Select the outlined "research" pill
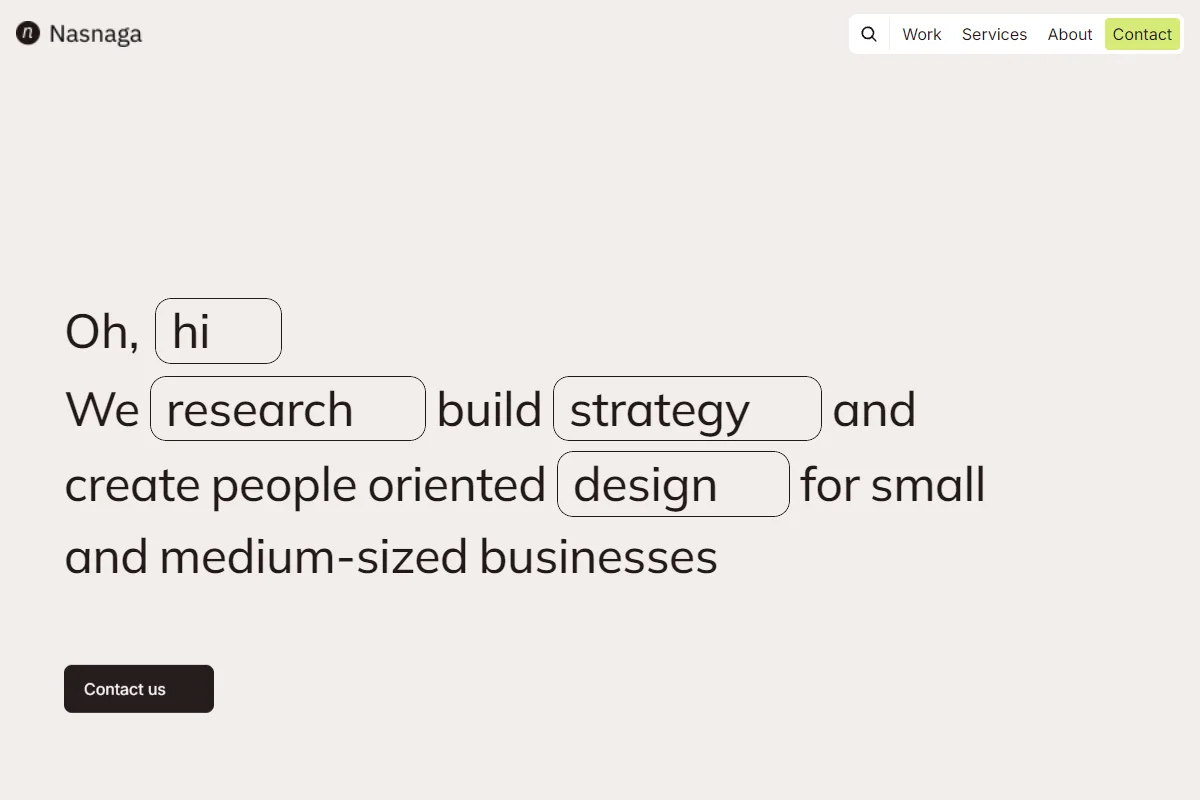 (288, 409)
